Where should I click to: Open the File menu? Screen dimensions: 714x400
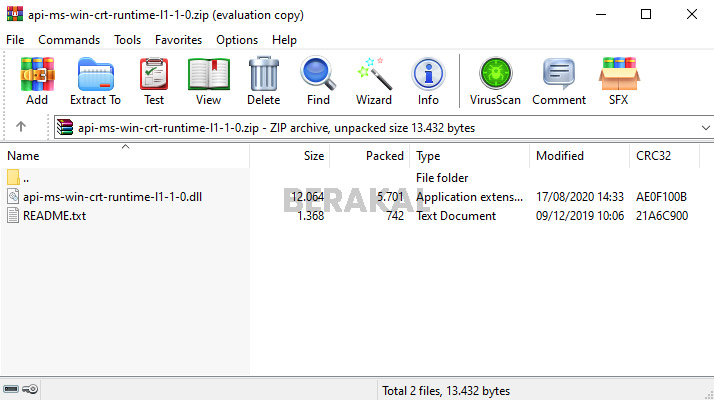pos(15,40)
